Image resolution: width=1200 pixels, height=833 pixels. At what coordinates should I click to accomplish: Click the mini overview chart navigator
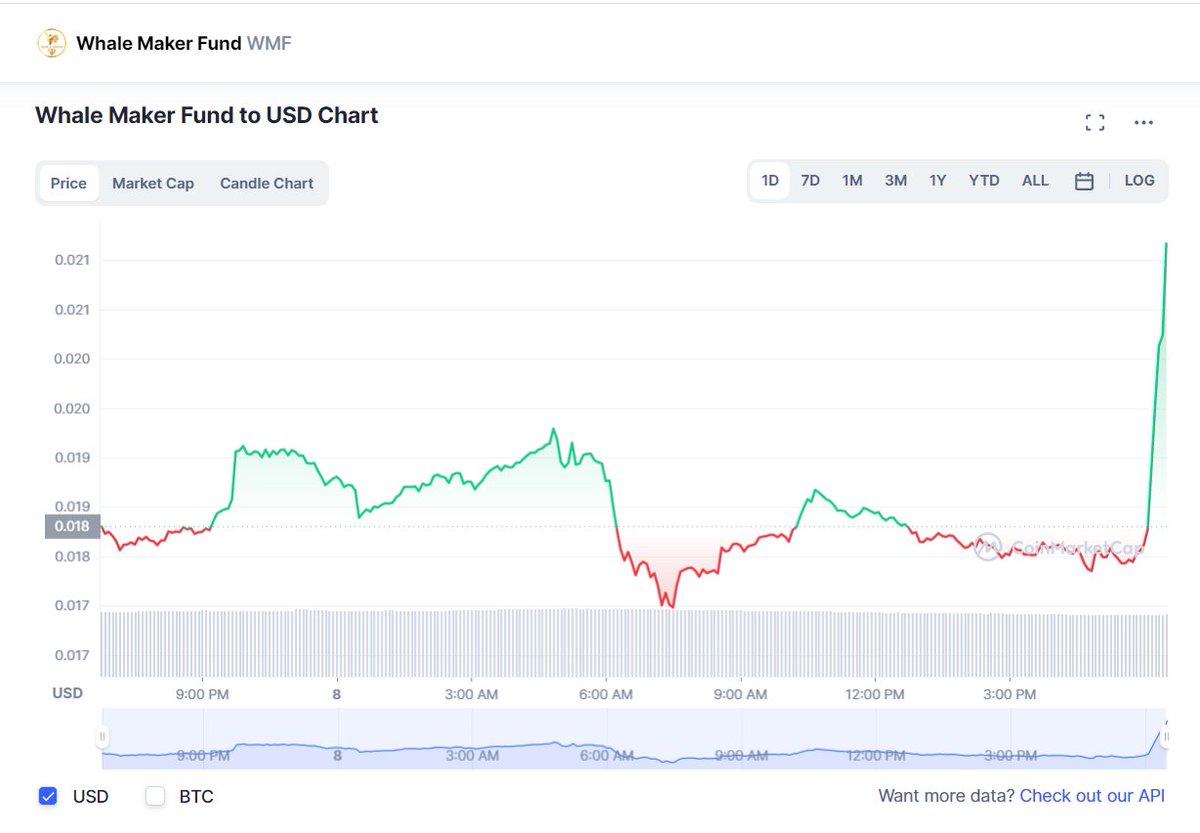tap(634, 739)
